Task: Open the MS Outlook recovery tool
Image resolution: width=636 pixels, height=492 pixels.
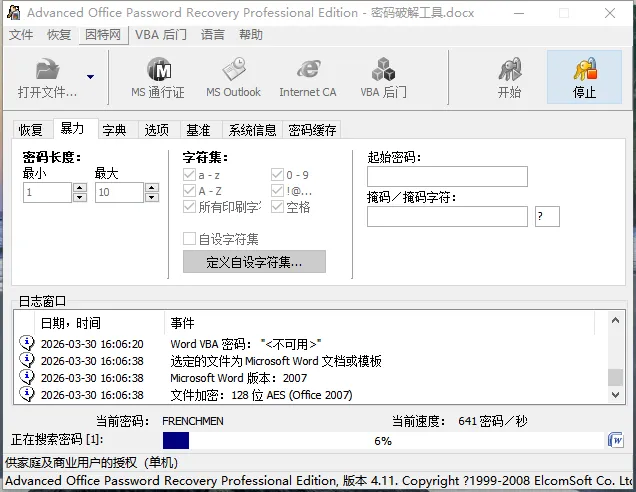Action: (x=233, y=77)
